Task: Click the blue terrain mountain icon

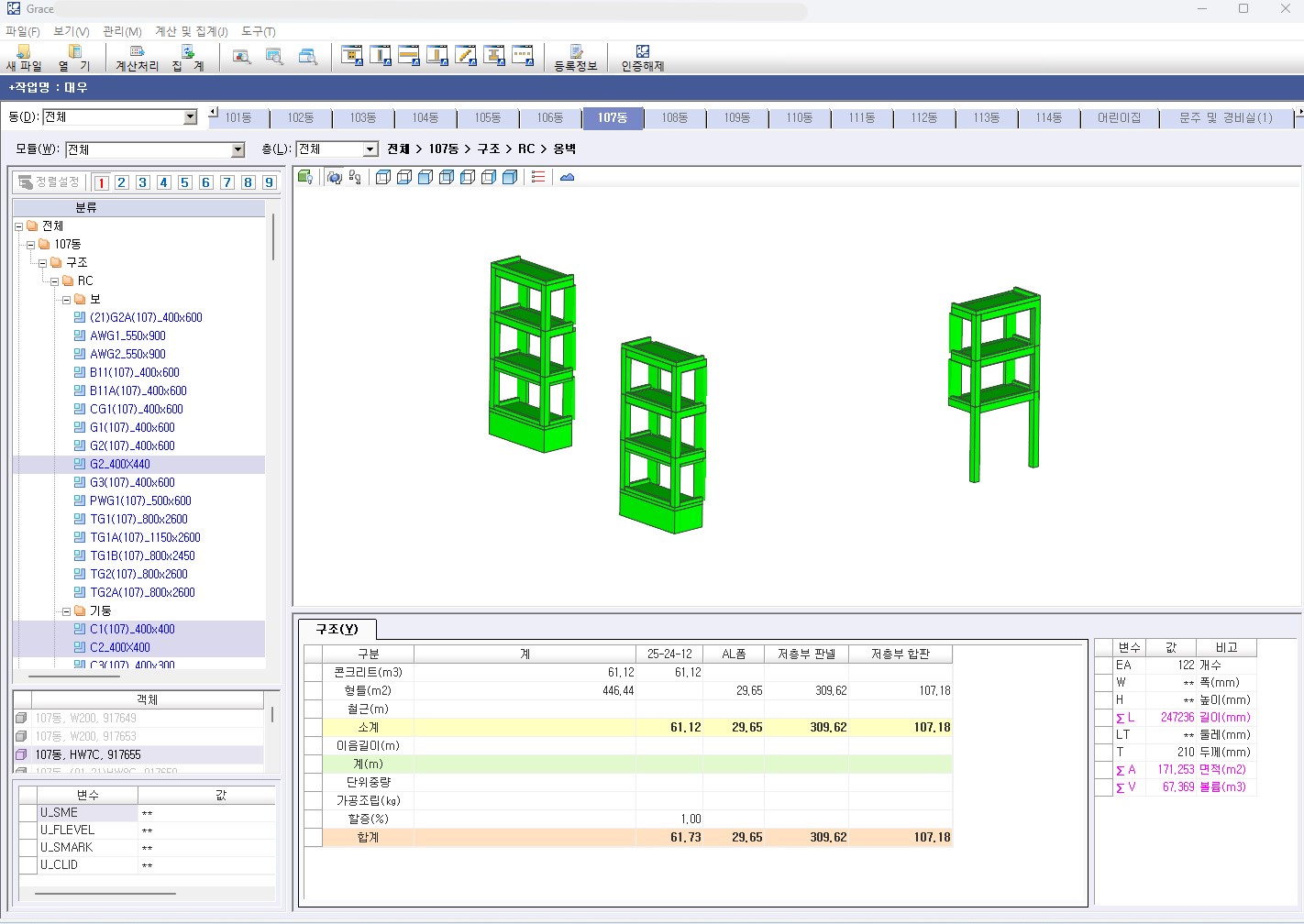Action: [x=567, y=177]
